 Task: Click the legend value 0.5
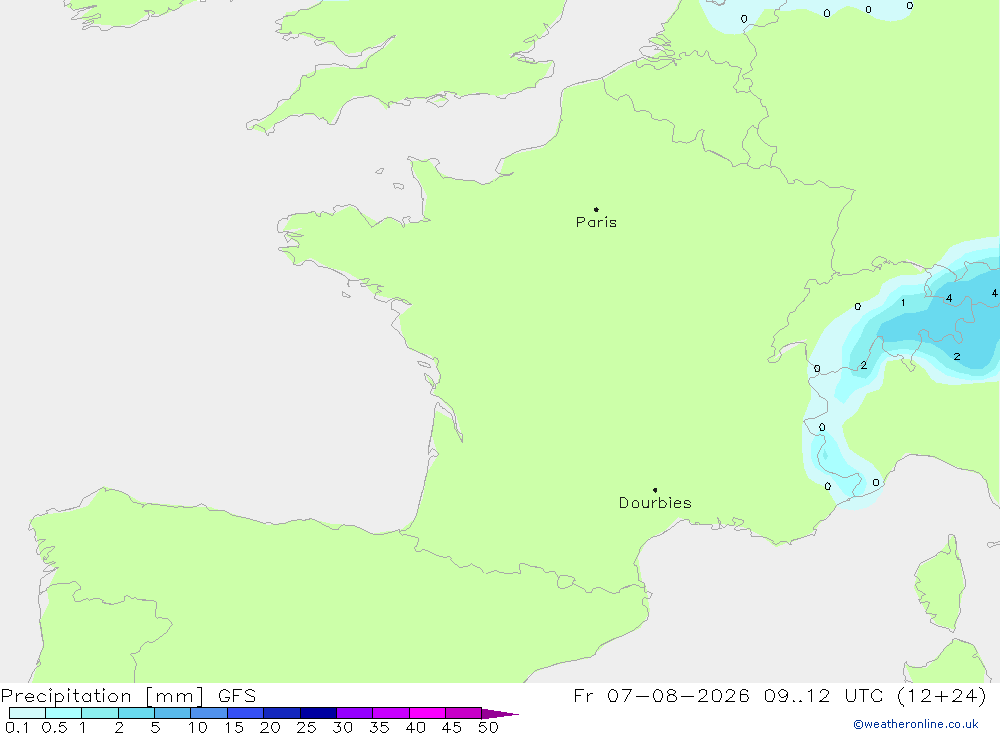pos(54,727)
